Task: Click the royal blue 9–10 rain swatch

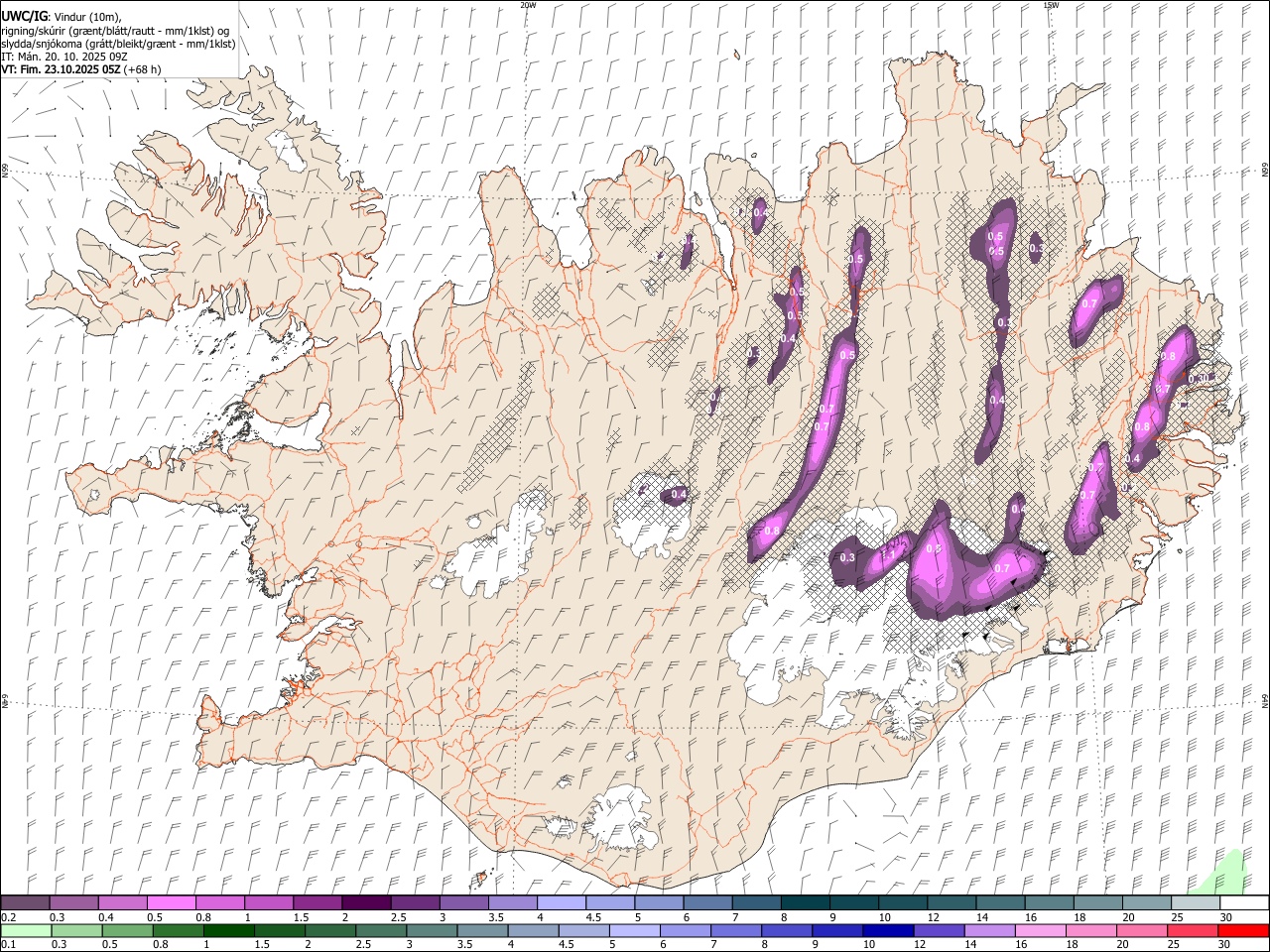Action: point(836,930)
